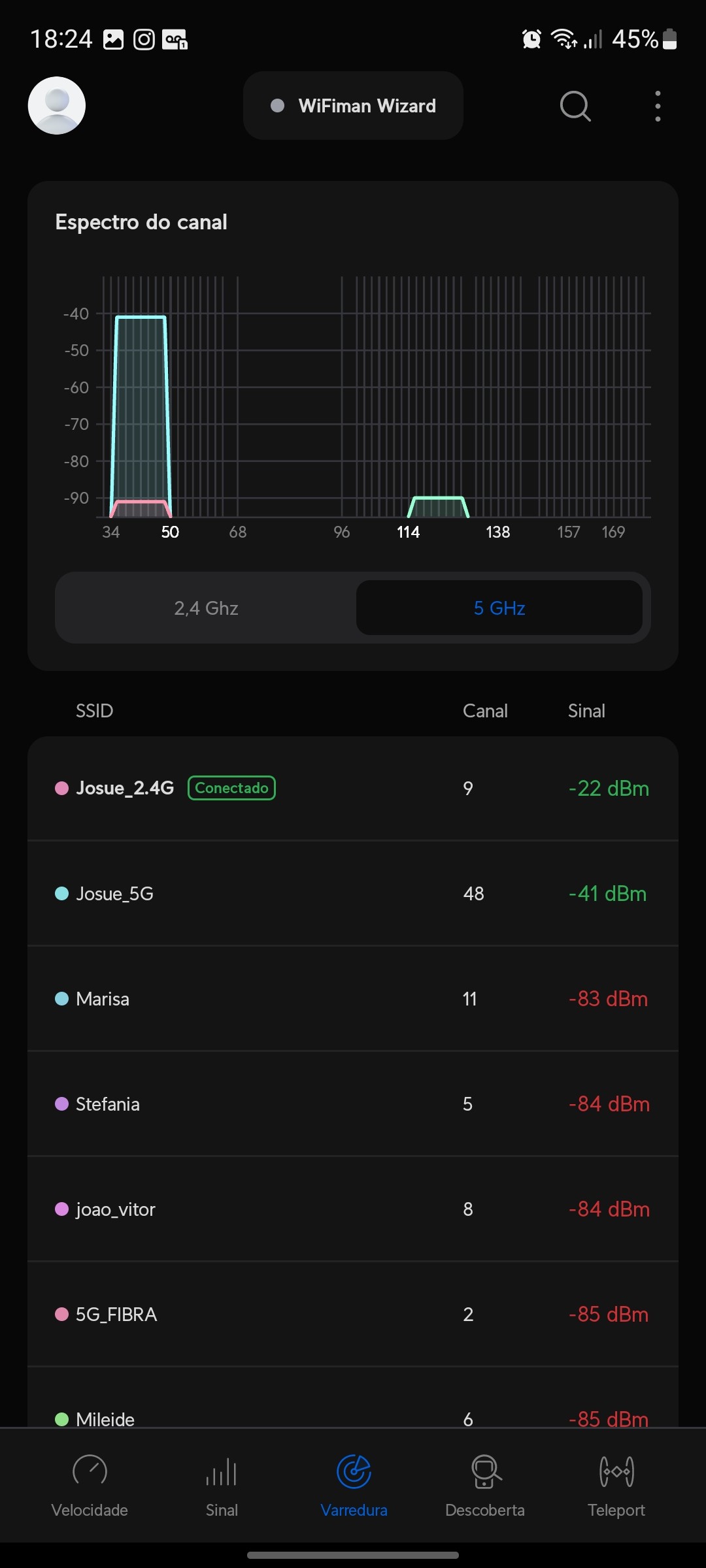Tap the user profile avatar
Image resolution: width=706 pixels, height=1568 pixels.
coord(57,106)
